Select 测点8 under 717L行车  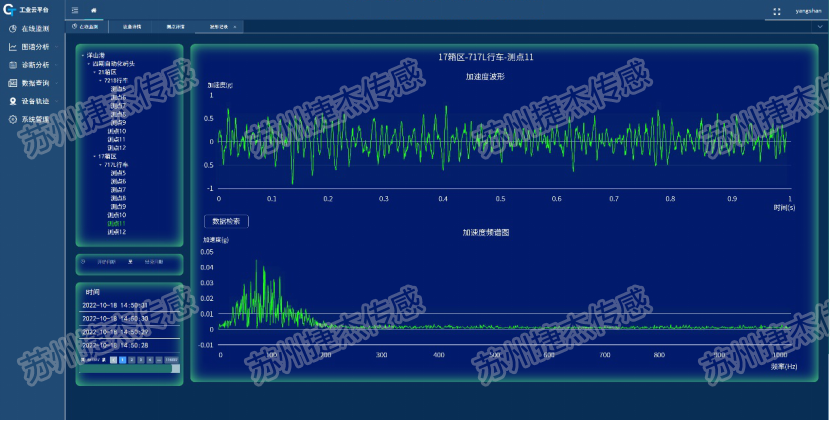coord(118,198)
